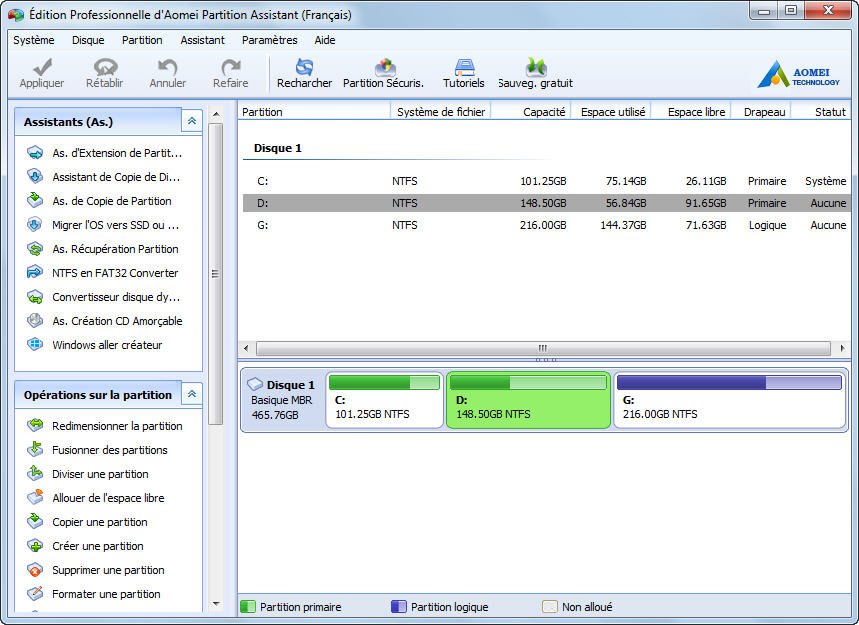Select the C: partition bar in disk map

click(385, 400)
